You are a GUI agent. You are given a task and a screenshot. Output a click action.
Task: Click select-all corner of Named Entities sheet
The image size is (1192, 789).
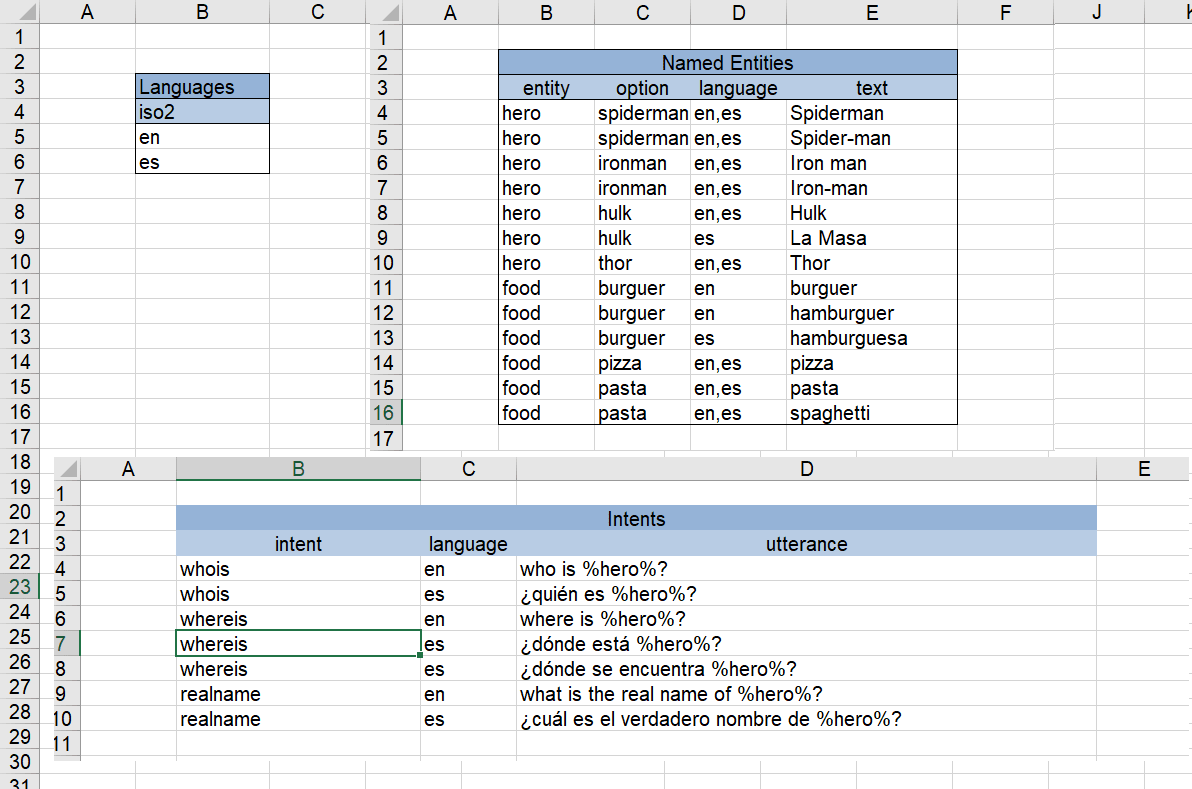[x=385, y=12]
